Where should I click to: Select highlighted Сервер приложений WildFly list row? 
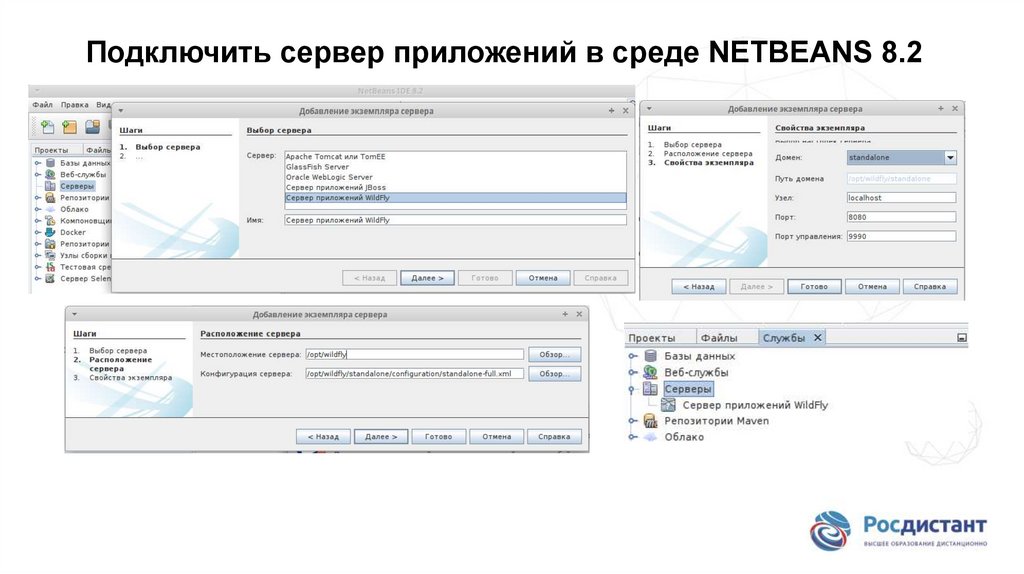(x=455, y=198)
